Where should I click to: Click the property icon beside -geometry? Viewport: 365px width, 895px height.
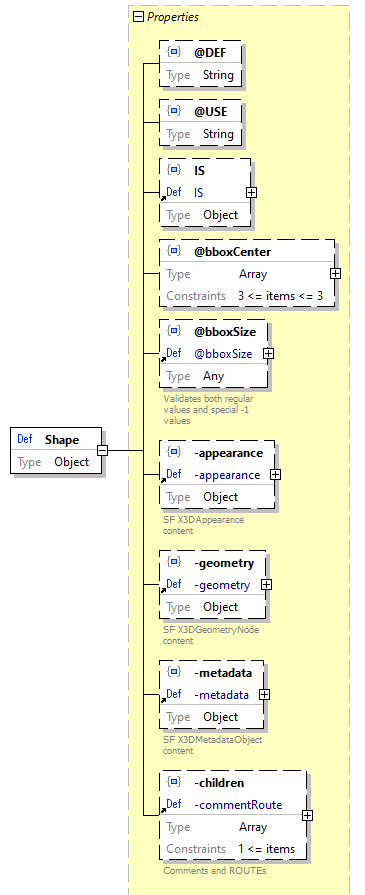coord(174,562)
